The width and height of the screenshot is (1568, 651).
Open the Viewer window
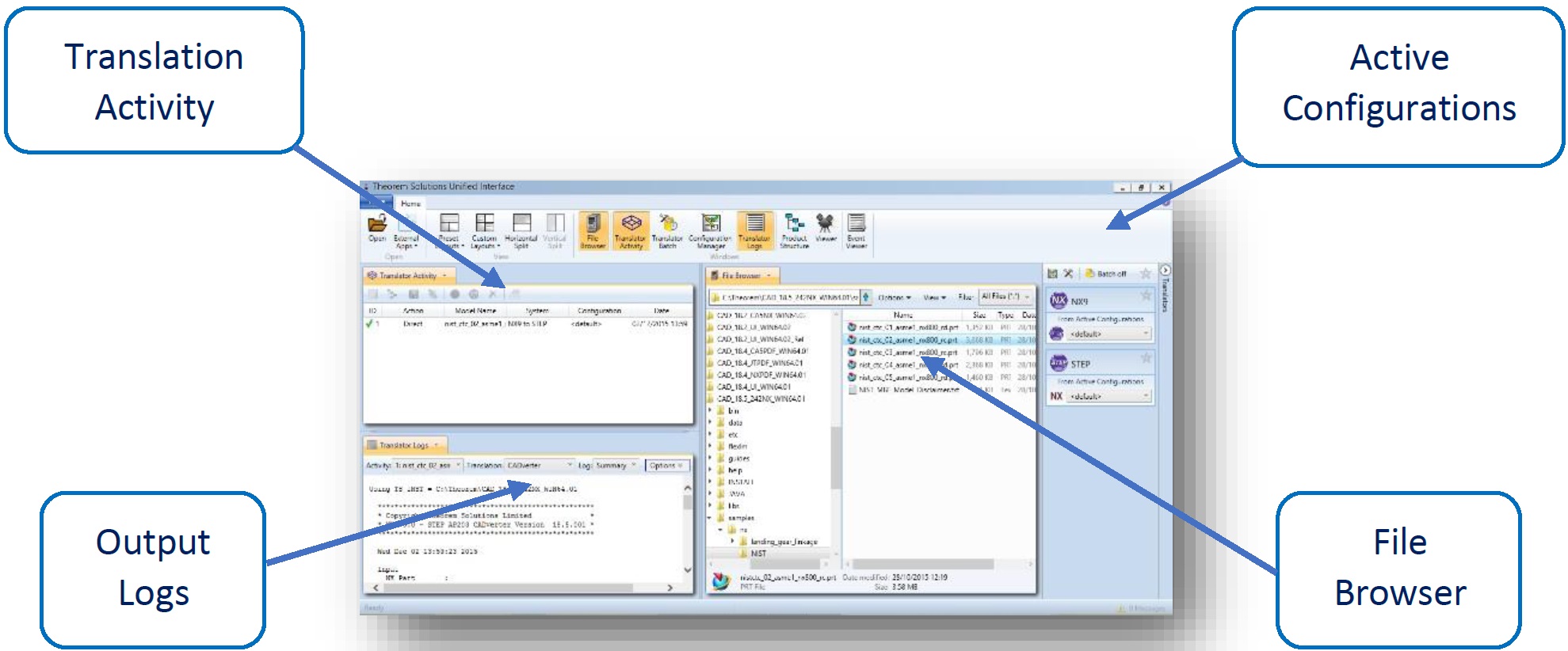[x=826, y=227]
